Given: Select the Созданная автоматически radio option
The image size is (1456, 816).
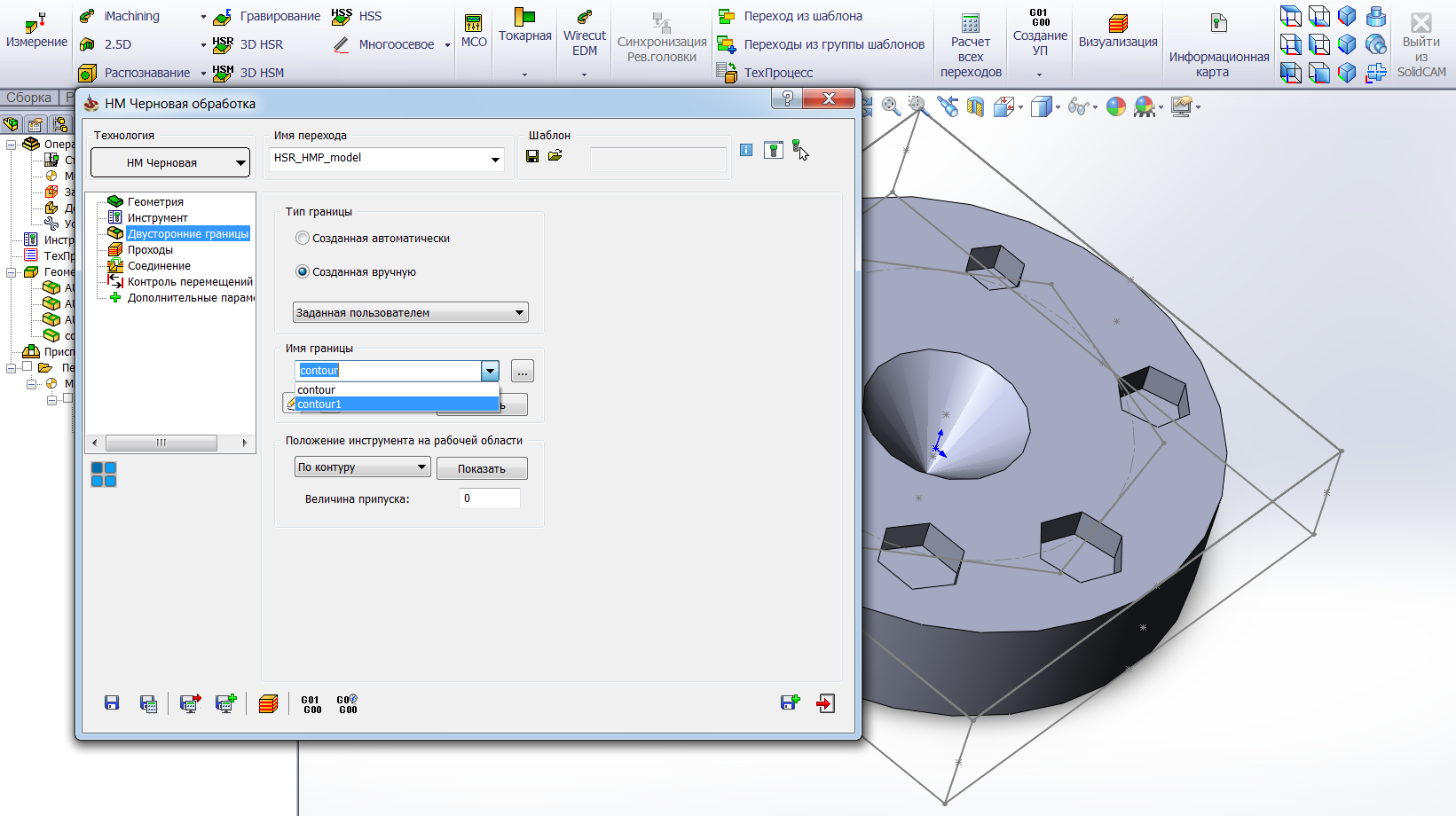Looking at the screenshot, I should 303,238.
